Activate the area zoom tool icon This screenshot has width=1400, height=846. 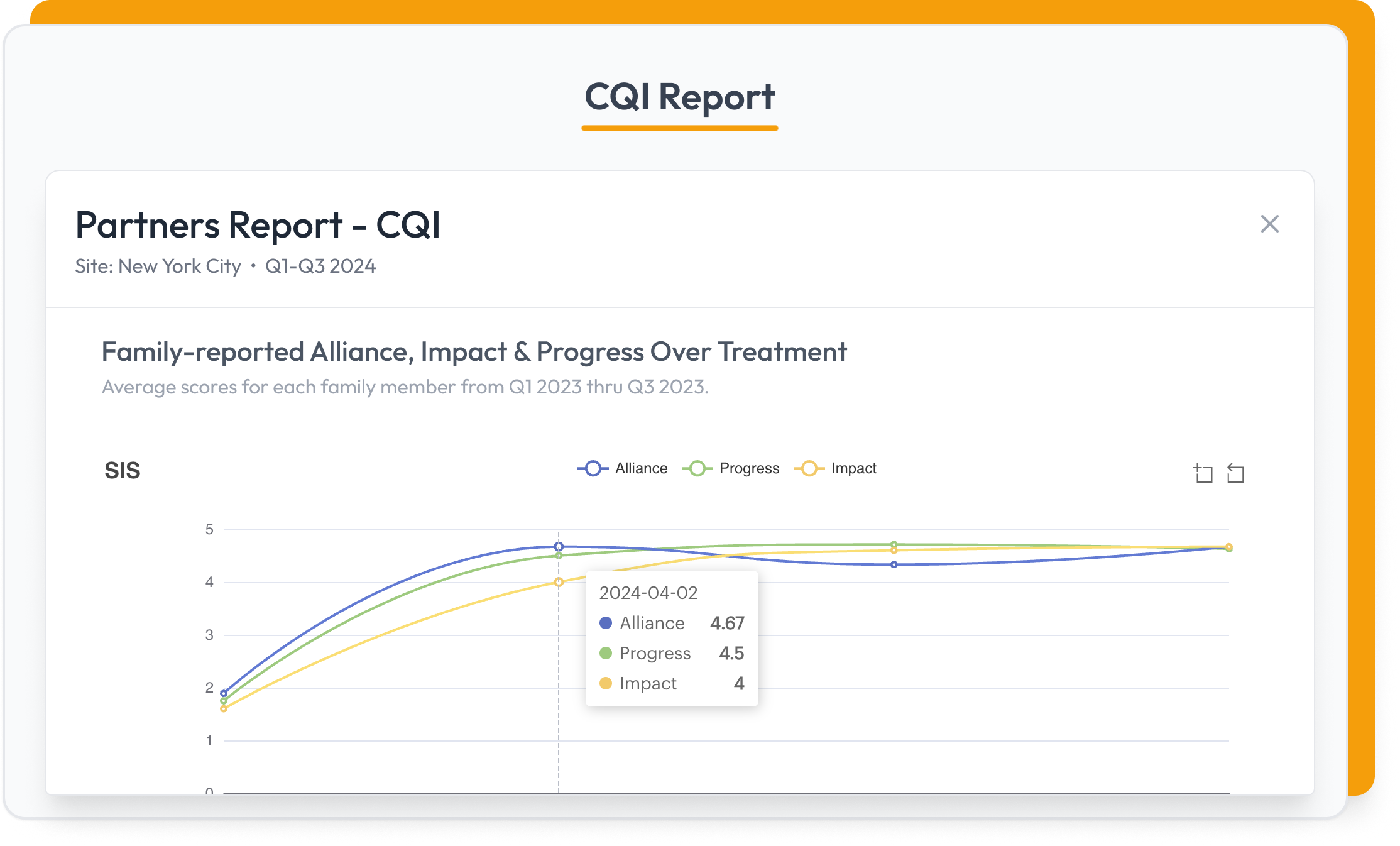point(1203,473)
